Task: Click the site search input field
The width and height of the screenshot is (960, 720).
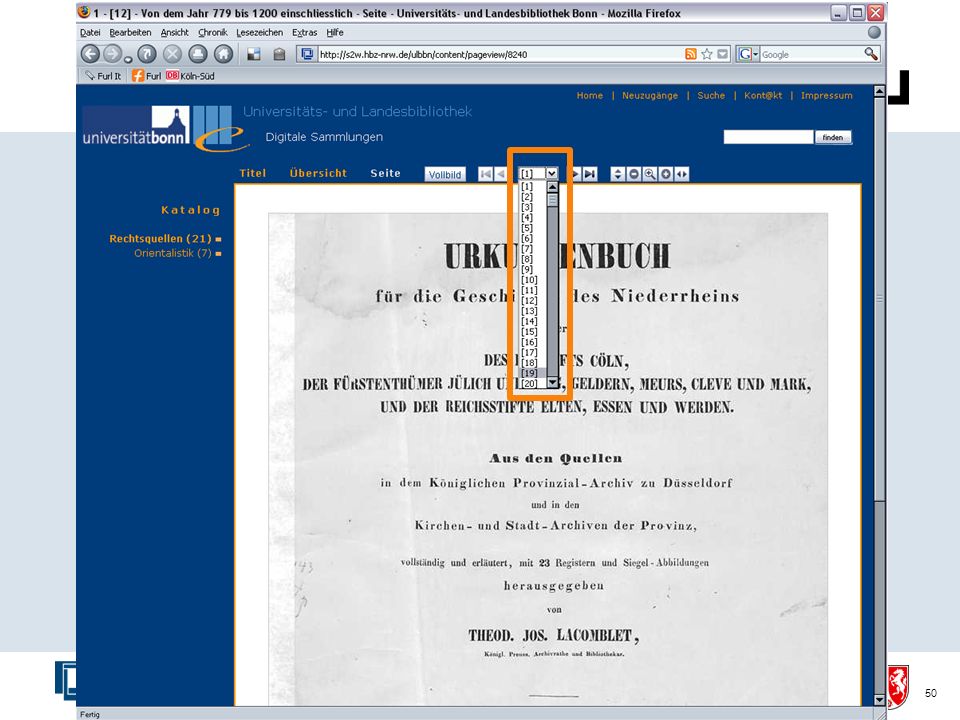Action: [768, 137]
